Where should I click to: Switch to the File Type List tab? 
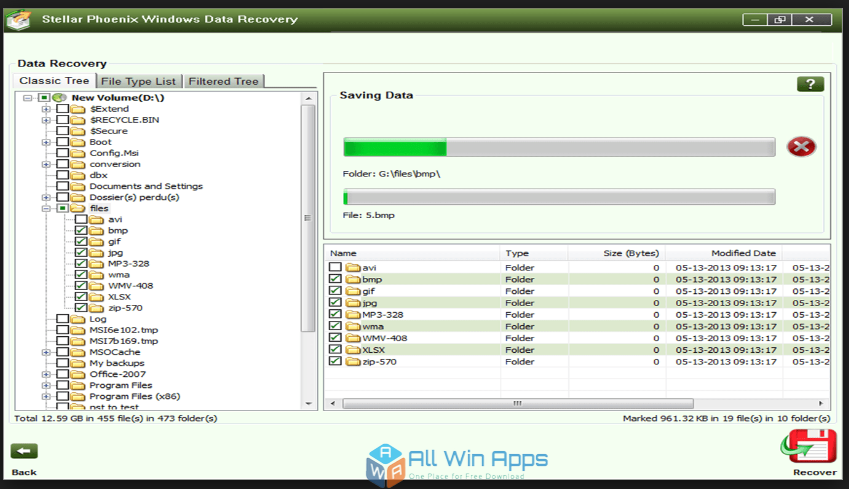click(x=139, y=81)
